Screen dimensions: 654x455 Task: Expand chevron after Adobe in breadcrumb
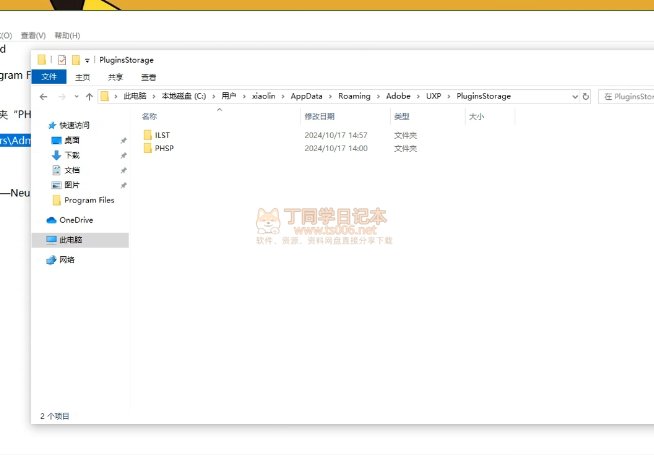[x=418, y=96]
